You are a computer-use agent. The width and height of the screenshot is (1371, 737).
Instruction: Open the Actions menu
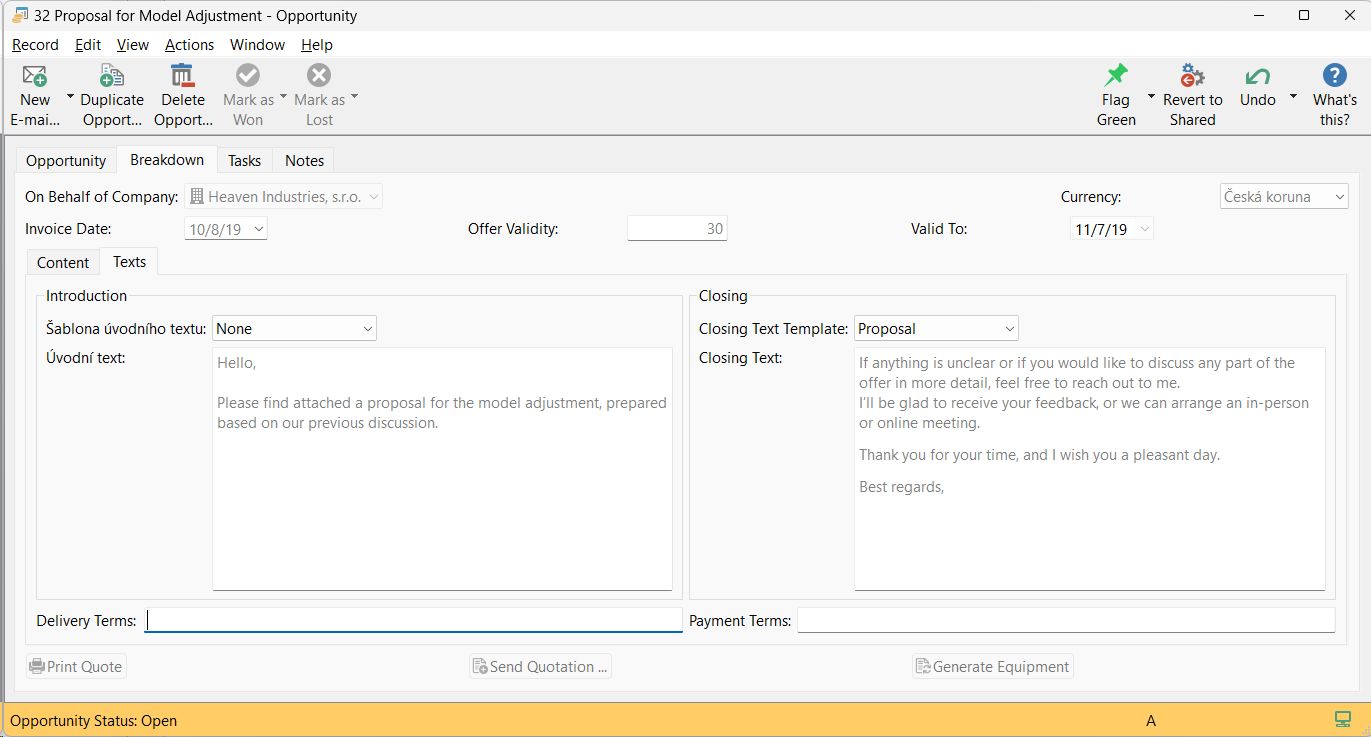coord(189,45)
